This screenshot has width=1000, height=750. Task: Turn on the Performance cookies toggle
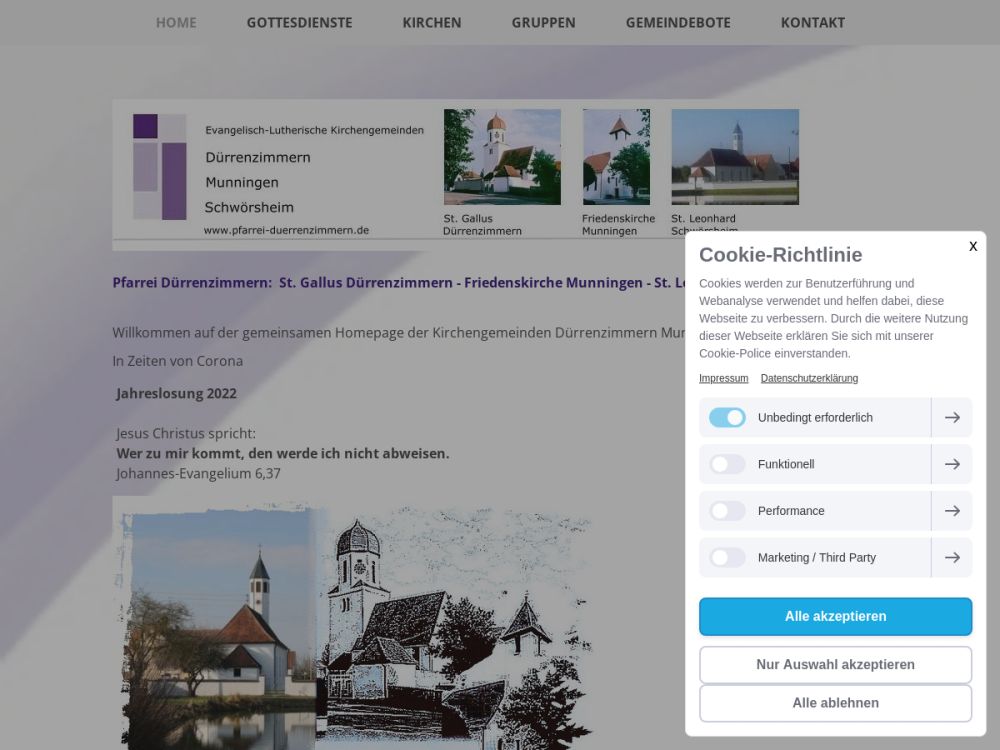point(727,511)
